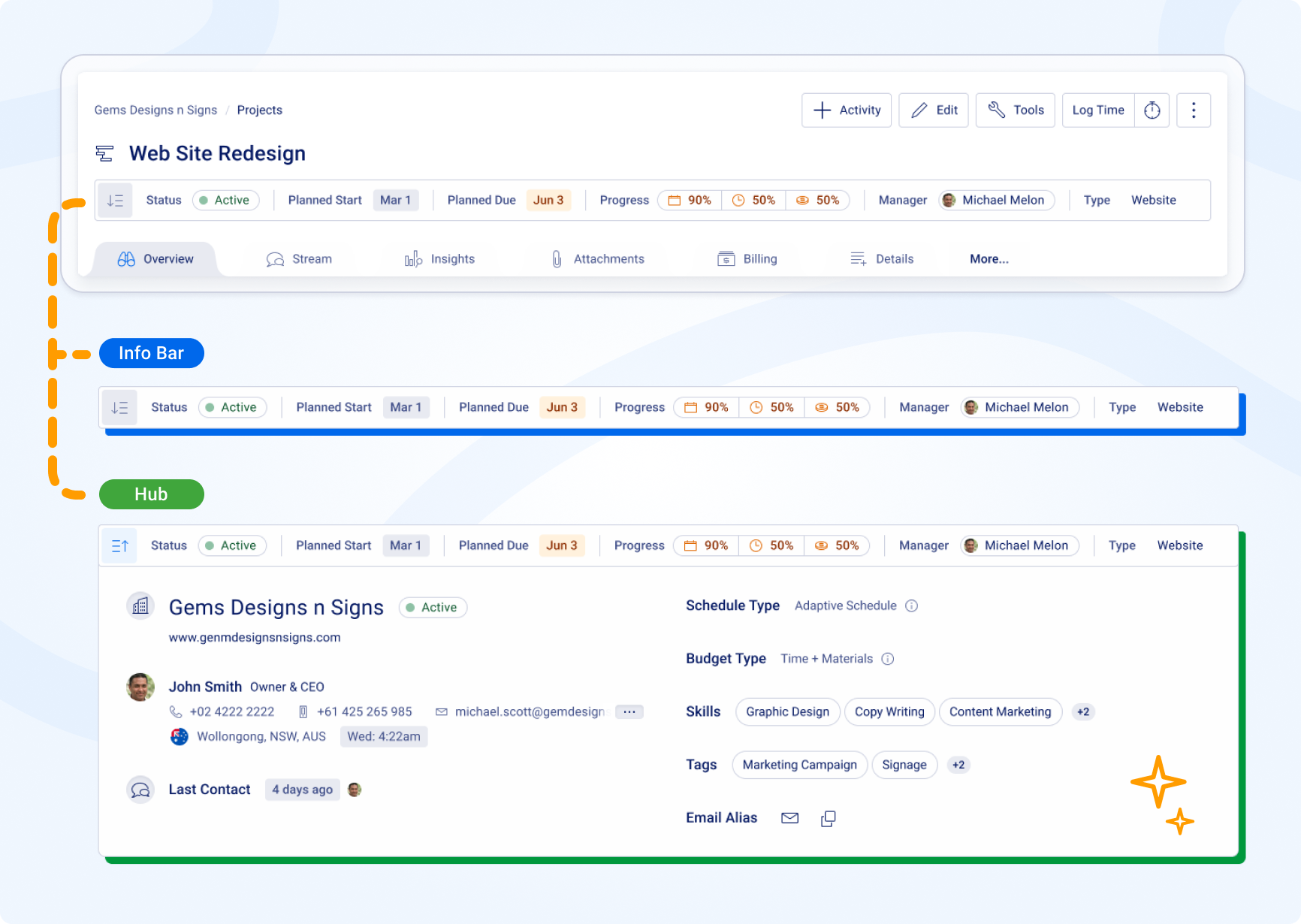The image size is (1301, 924).
Task: Expand the +2 more skills badge
Action: click(1083, 712)
